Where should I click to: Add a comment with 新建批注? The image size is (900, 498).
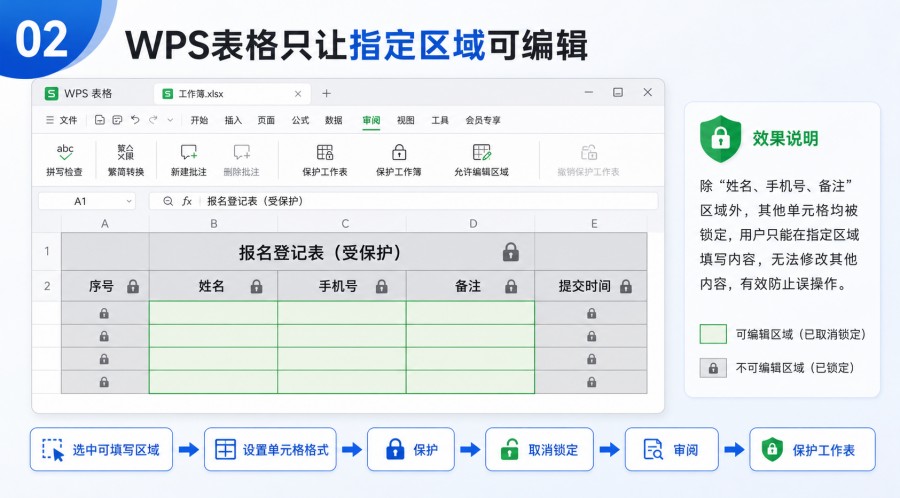(x=188, y=159)
